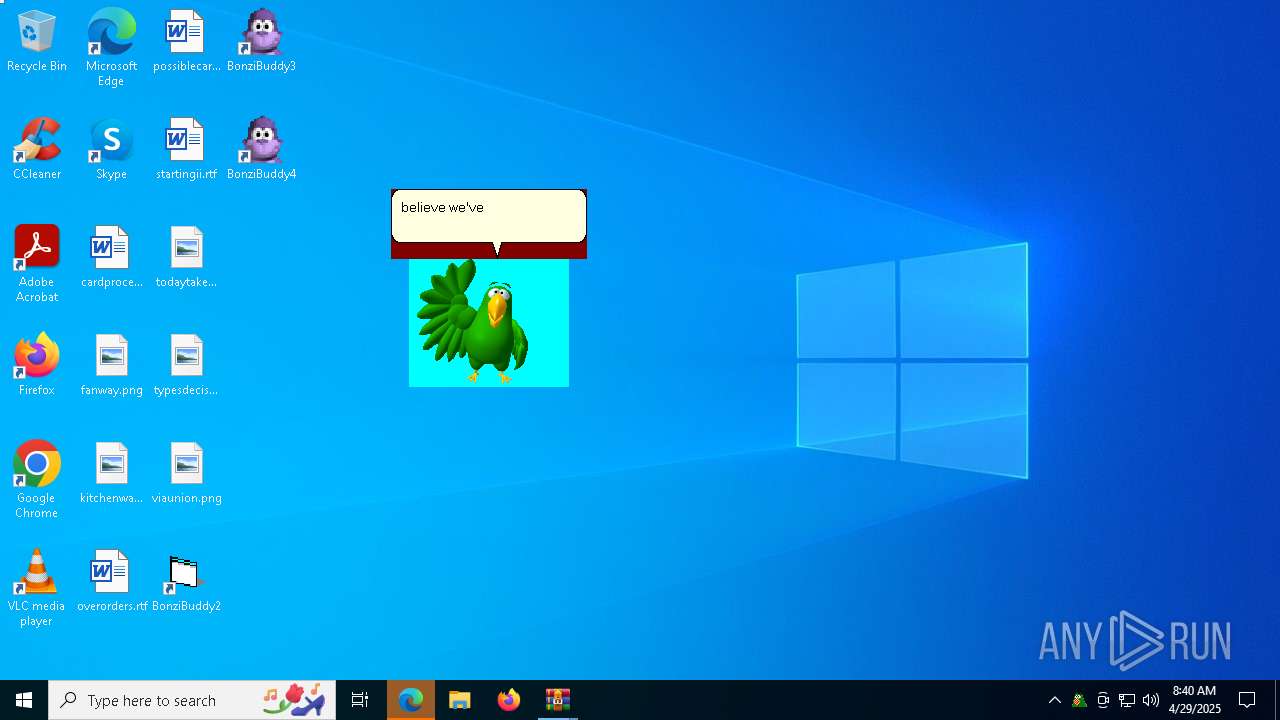
Task: Click the green tray application icon
Action: (x=1079, y=700)
